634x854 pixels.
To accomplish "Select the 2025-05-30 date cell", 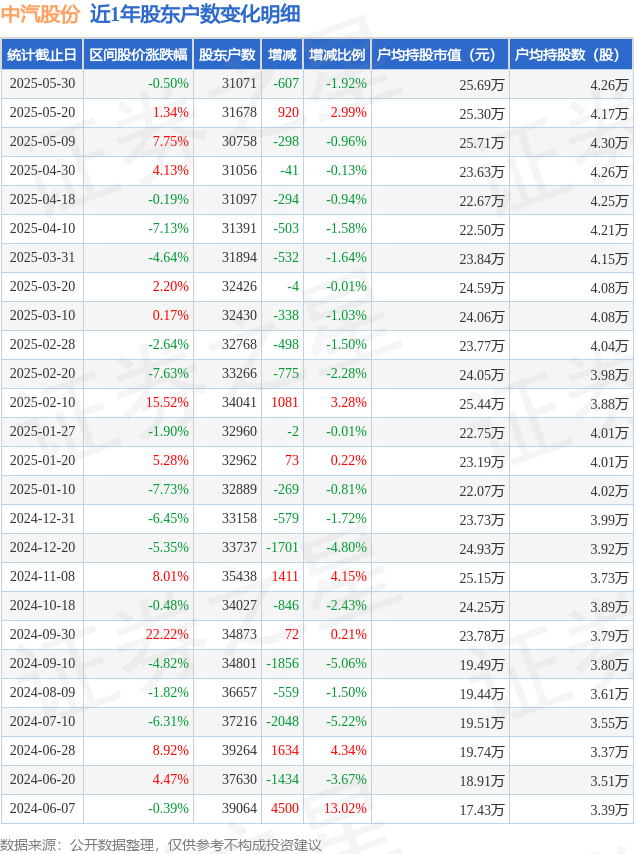I will [x=42, y=83].
